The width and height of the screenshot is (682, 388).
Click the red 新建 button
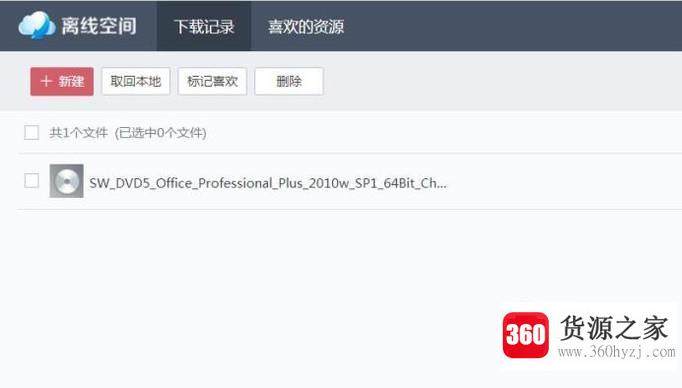coord(62,81)
